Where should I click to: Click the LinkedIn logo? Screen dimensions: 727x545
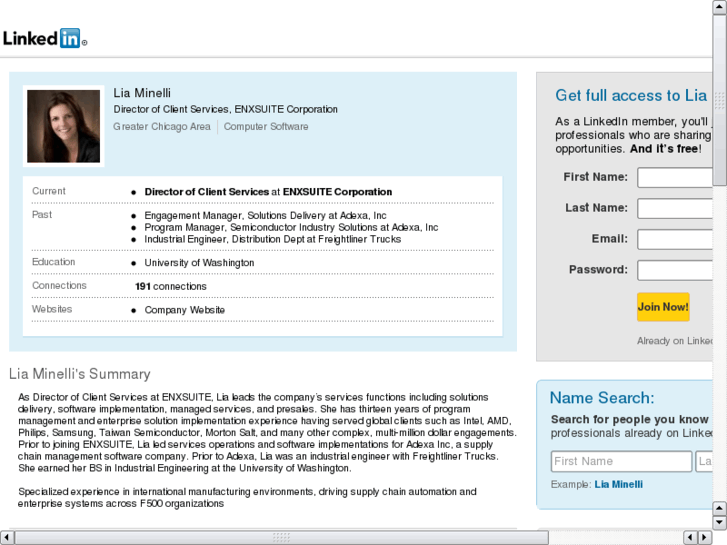coord(45,38)
